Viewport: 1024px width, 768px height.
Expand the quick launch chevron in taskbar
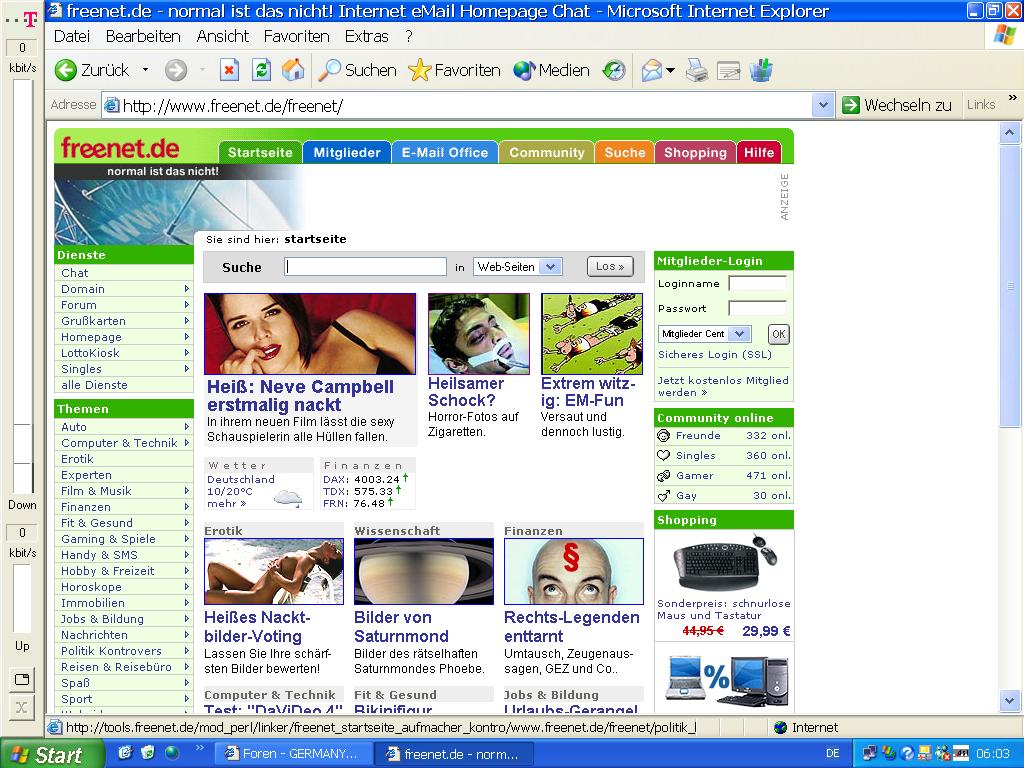[199, 748]
